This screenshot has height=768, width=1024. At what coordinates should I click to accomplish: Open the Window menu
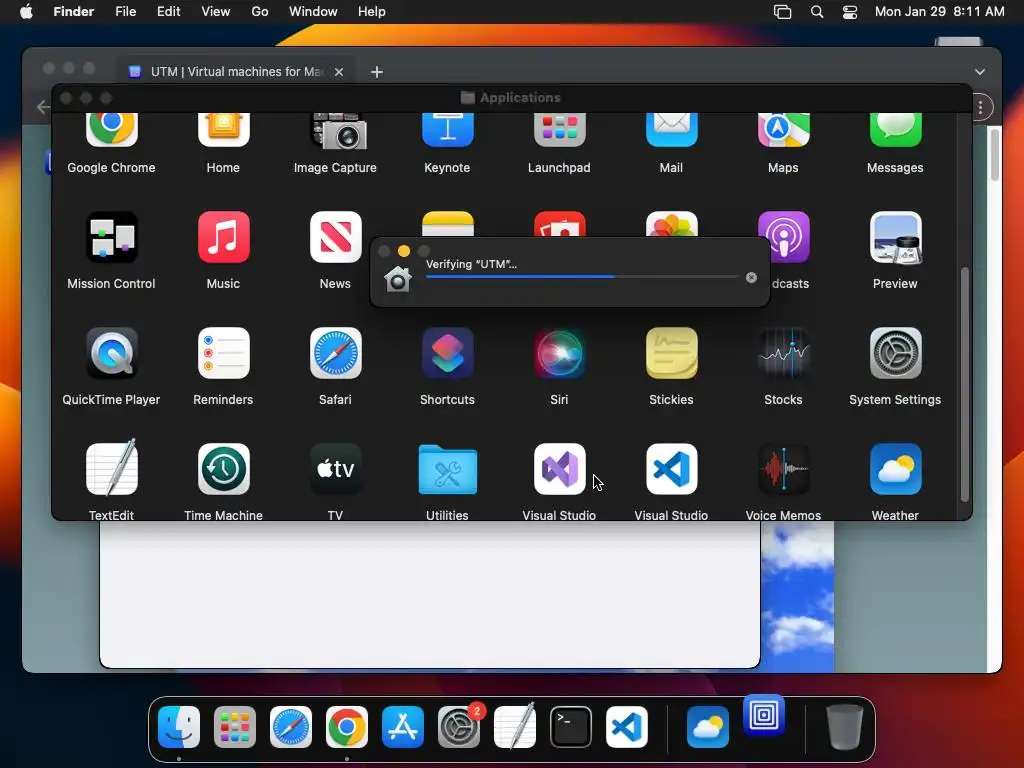click(x=313, y=12)
